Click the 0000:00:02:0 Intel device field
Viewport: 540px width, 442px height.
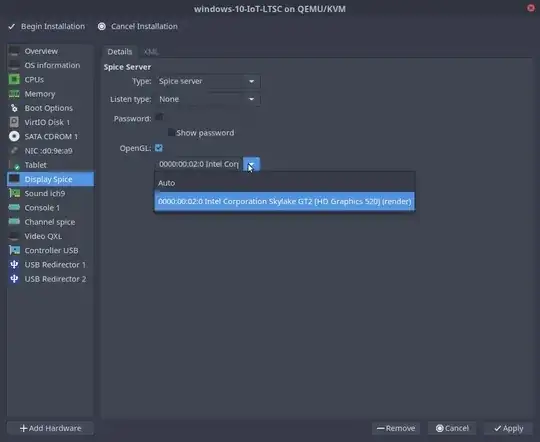199,164
